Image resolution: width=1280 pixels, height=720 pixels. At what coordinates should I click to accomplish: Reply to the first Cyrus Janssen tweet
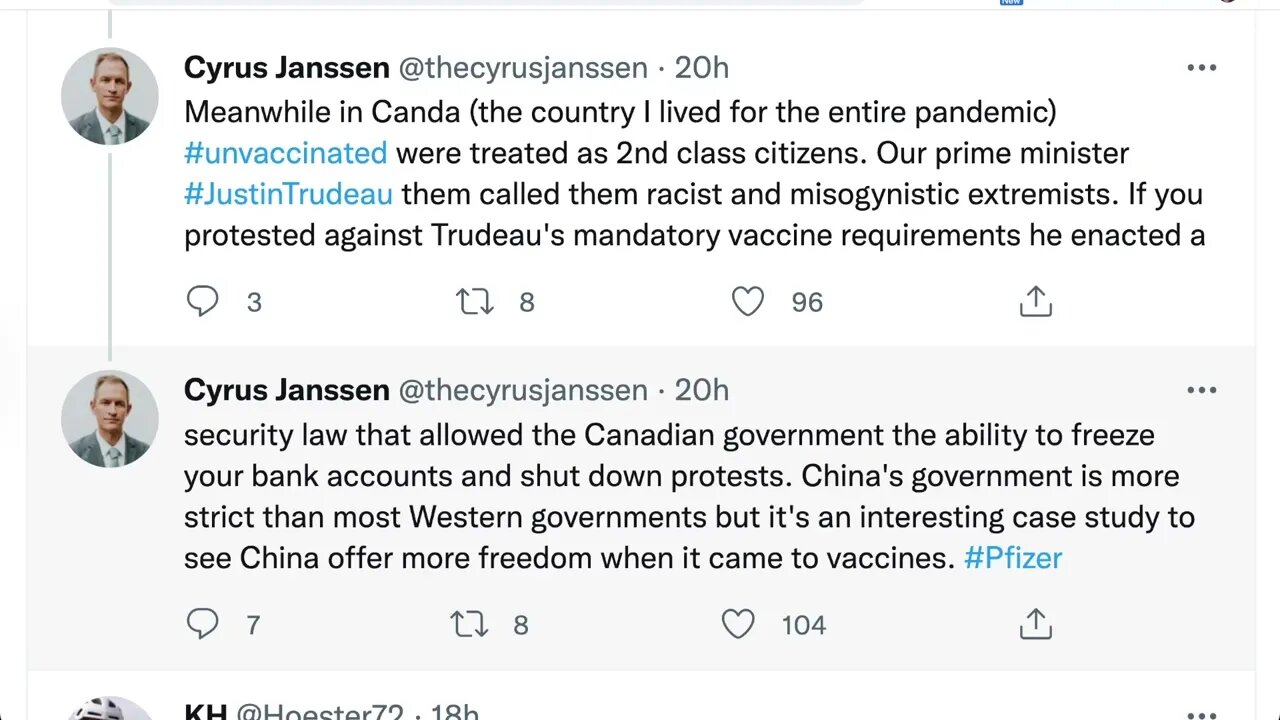203,301
